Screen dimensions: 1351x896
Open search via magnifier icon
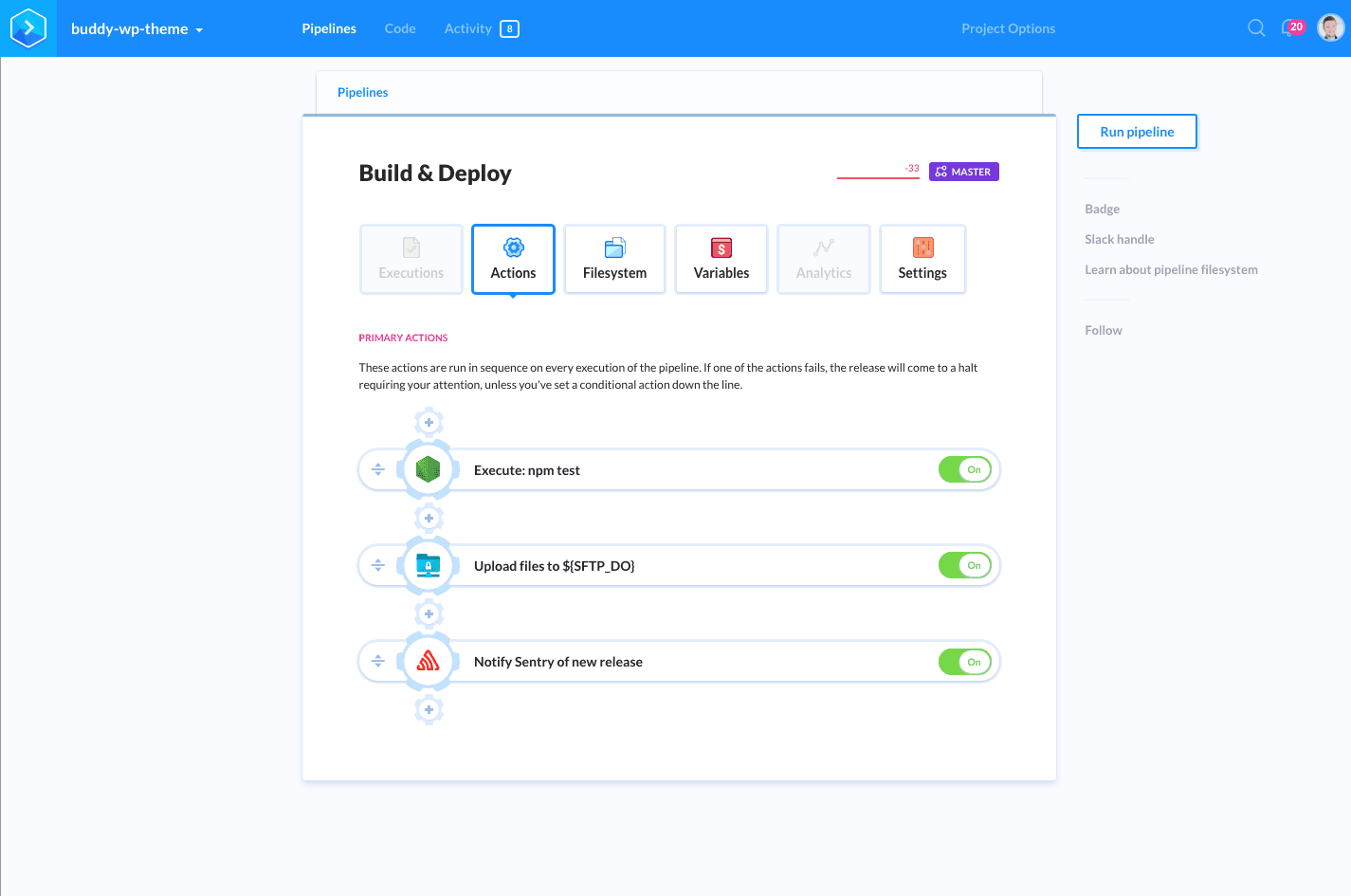coord(1256,28)
